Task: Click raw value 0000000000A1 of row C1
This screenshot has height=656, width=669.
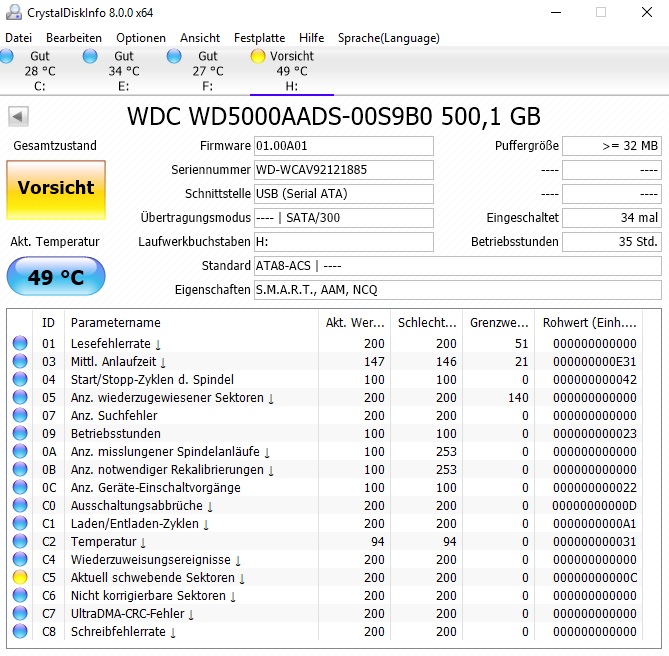Action: pyautogui.click(x=594, y=523)
